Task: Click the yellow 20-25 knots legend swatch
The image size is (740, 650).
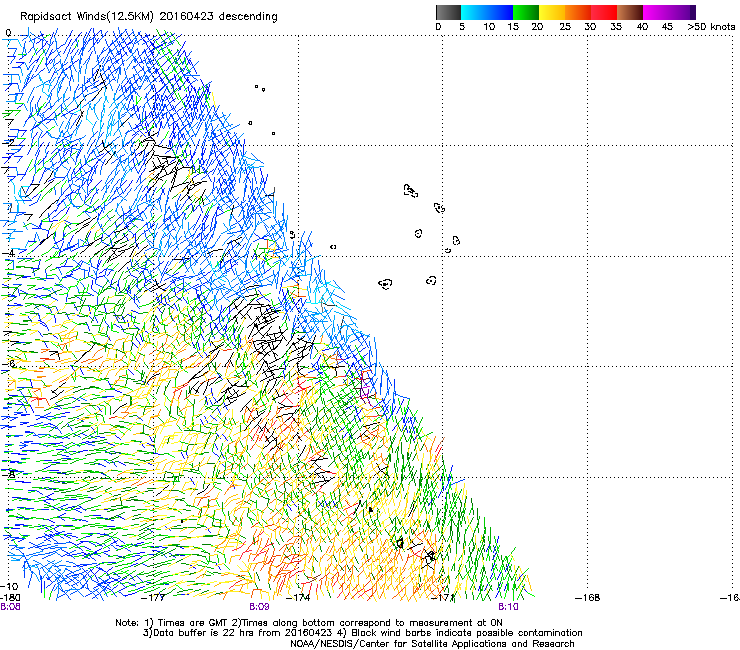Action: pos(552,12)
